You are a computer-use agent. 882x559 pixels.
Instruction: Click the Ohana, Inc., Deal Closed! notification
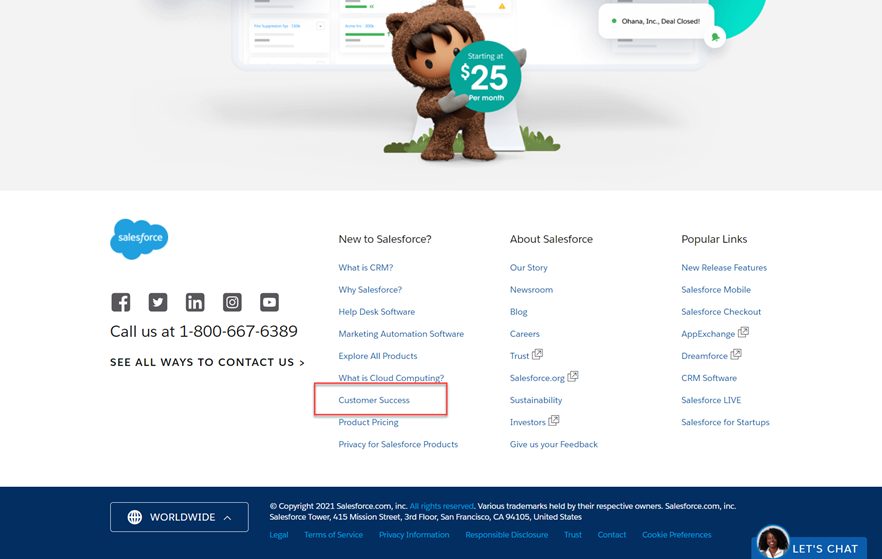pyautogui.click(x=656, y=21)
